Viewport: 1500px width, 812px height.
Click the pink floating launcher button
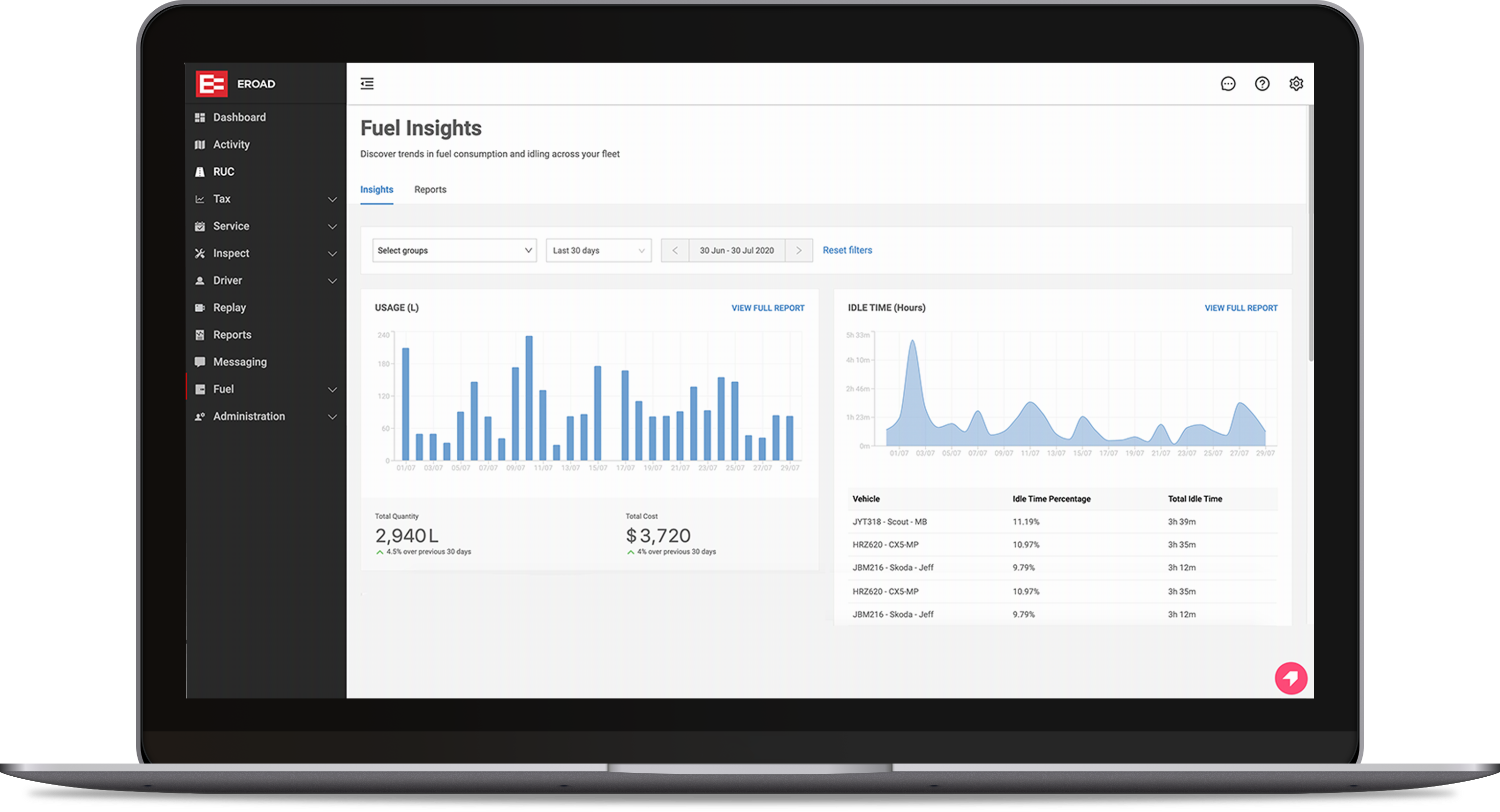tap(1290, 678)
